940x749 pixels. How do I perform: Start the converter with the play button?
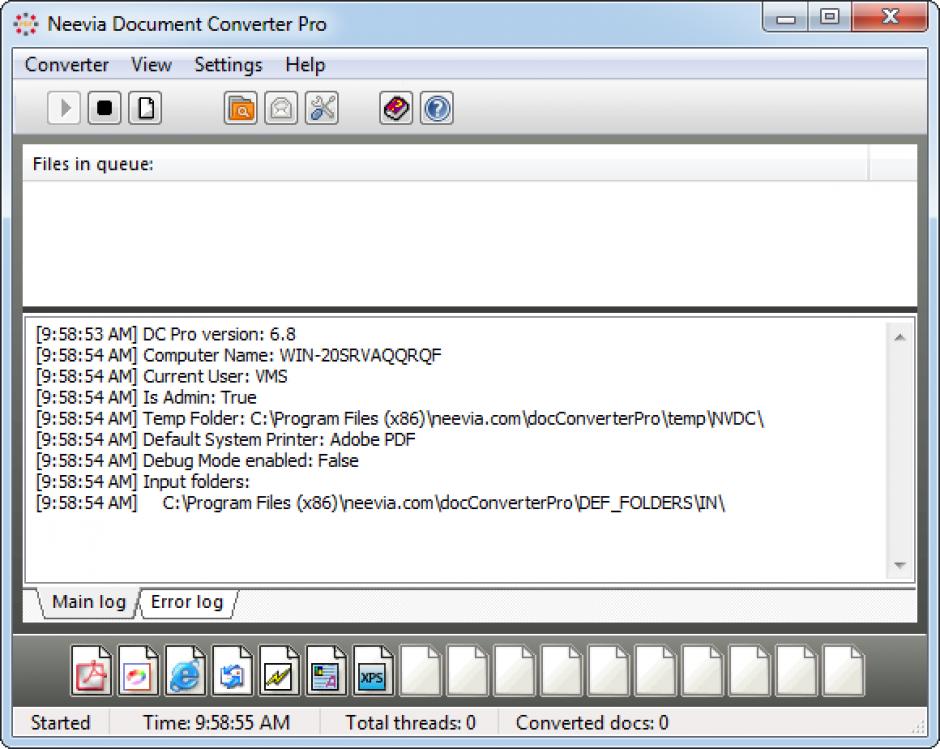tap(64, 109)
